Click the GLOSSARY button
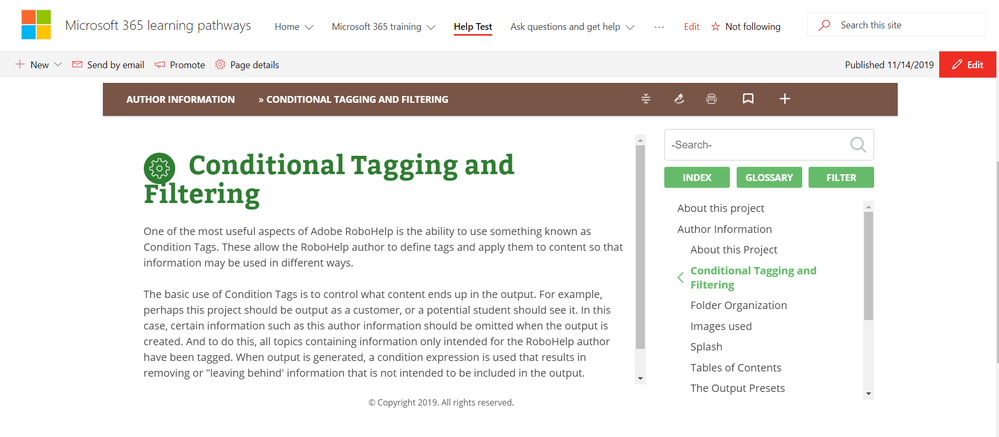 point(769,178)
